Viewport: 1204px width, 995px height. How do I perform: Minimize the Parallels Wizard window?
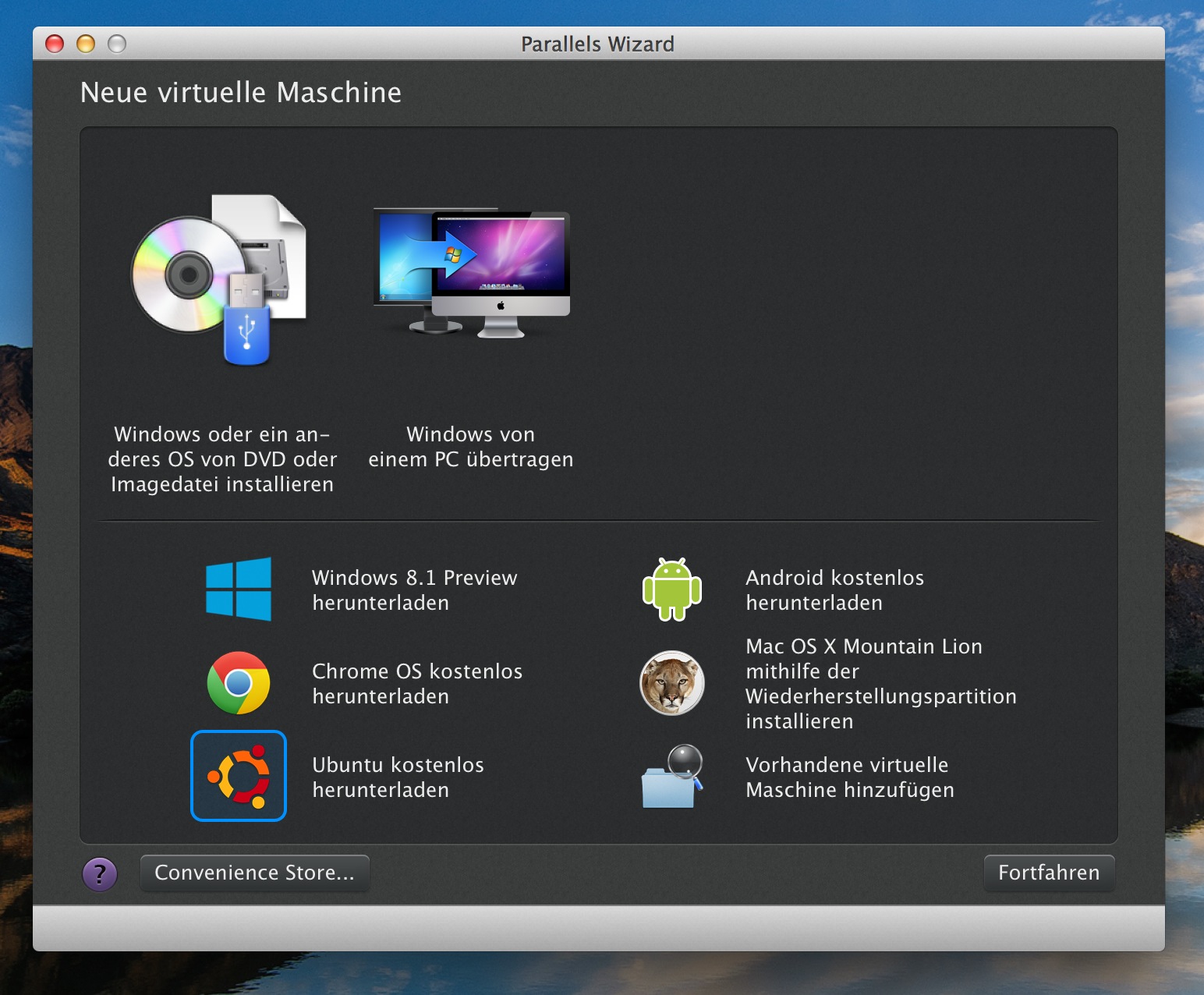[x=86, y=44]
